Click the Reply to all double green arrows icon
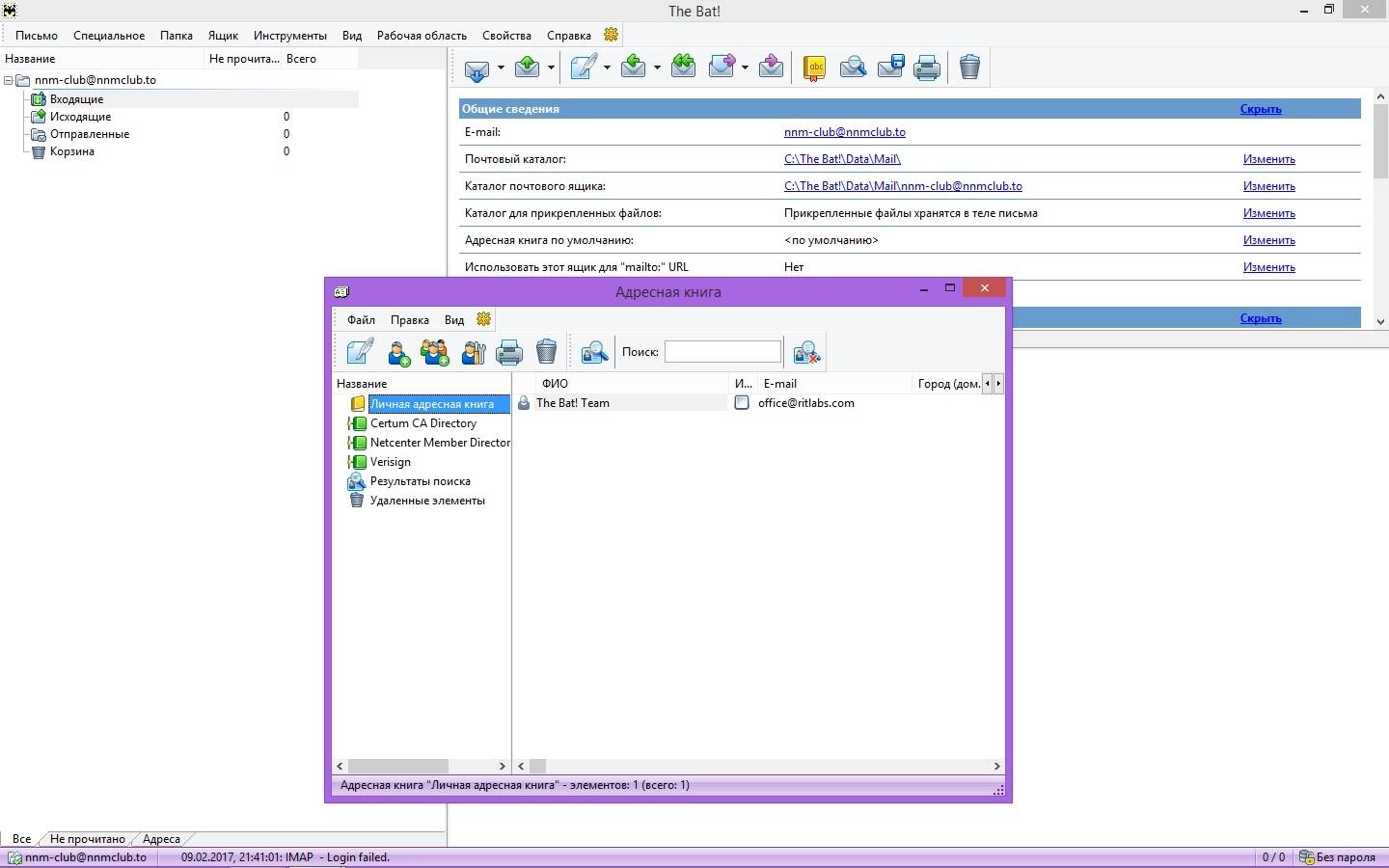Viewport: 1389px width, 868px height. point(684,67)
